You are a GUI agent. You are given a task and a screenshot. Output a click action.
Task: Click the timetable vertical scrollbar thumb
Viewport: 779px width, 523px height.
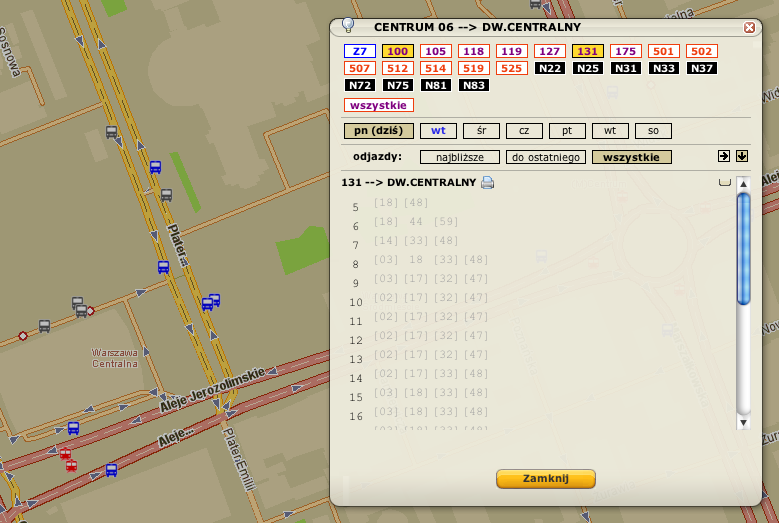click(743, 247)
